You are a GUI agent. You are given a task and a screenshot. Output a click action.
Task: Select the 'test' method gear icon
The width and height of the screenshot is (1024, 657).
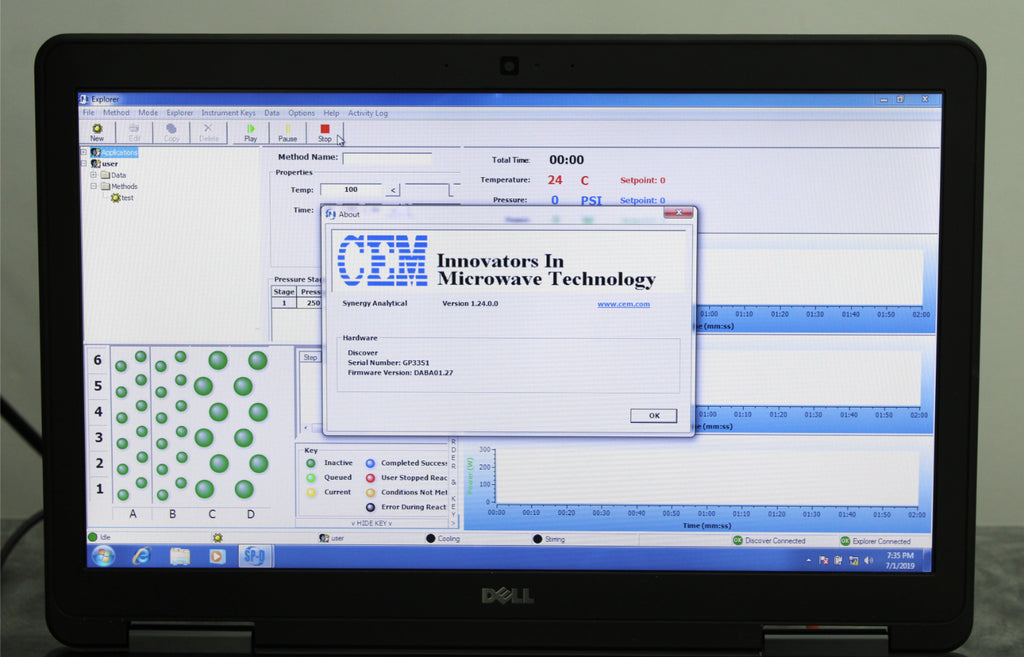click(x=116, y=198)
